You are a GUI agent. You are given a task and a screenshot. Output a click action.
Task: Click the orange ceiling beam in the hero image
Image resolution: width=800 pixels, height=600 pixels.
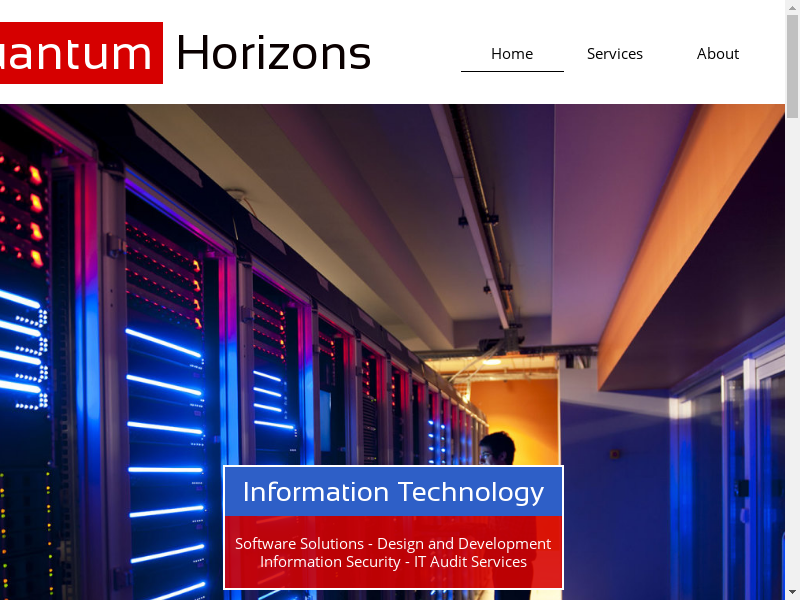[690, 250]
